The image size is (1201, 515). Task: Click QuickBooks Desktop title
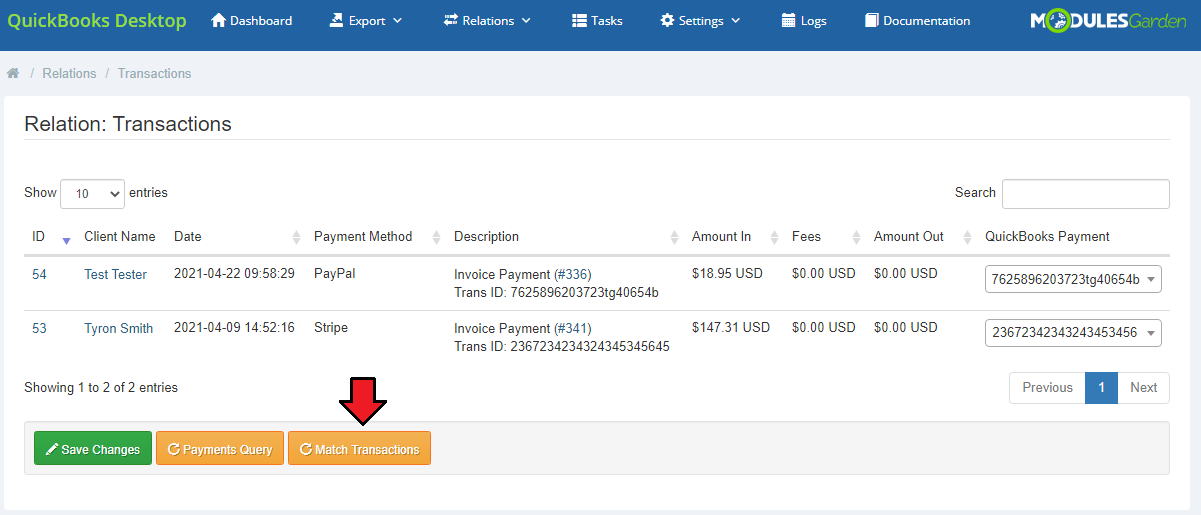pos(97,20)
